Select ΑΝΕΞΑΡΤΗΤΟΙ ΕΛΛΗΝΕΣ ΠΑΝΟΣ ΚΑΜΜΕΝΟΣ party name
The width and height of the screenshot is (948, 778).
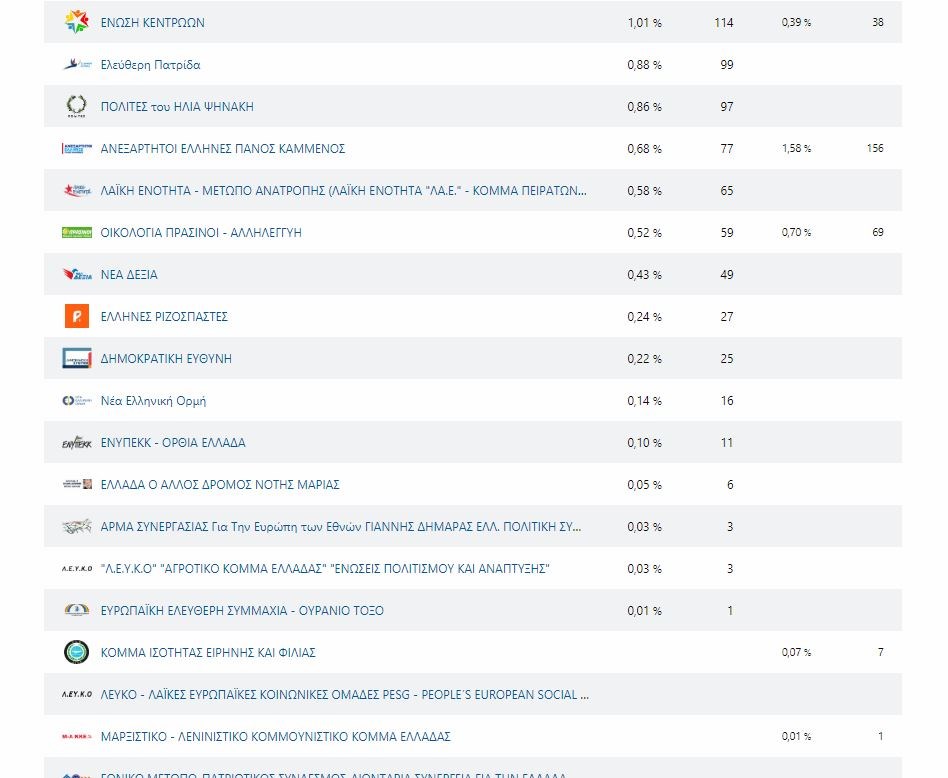pyautogui.click(x=223, y=149)
